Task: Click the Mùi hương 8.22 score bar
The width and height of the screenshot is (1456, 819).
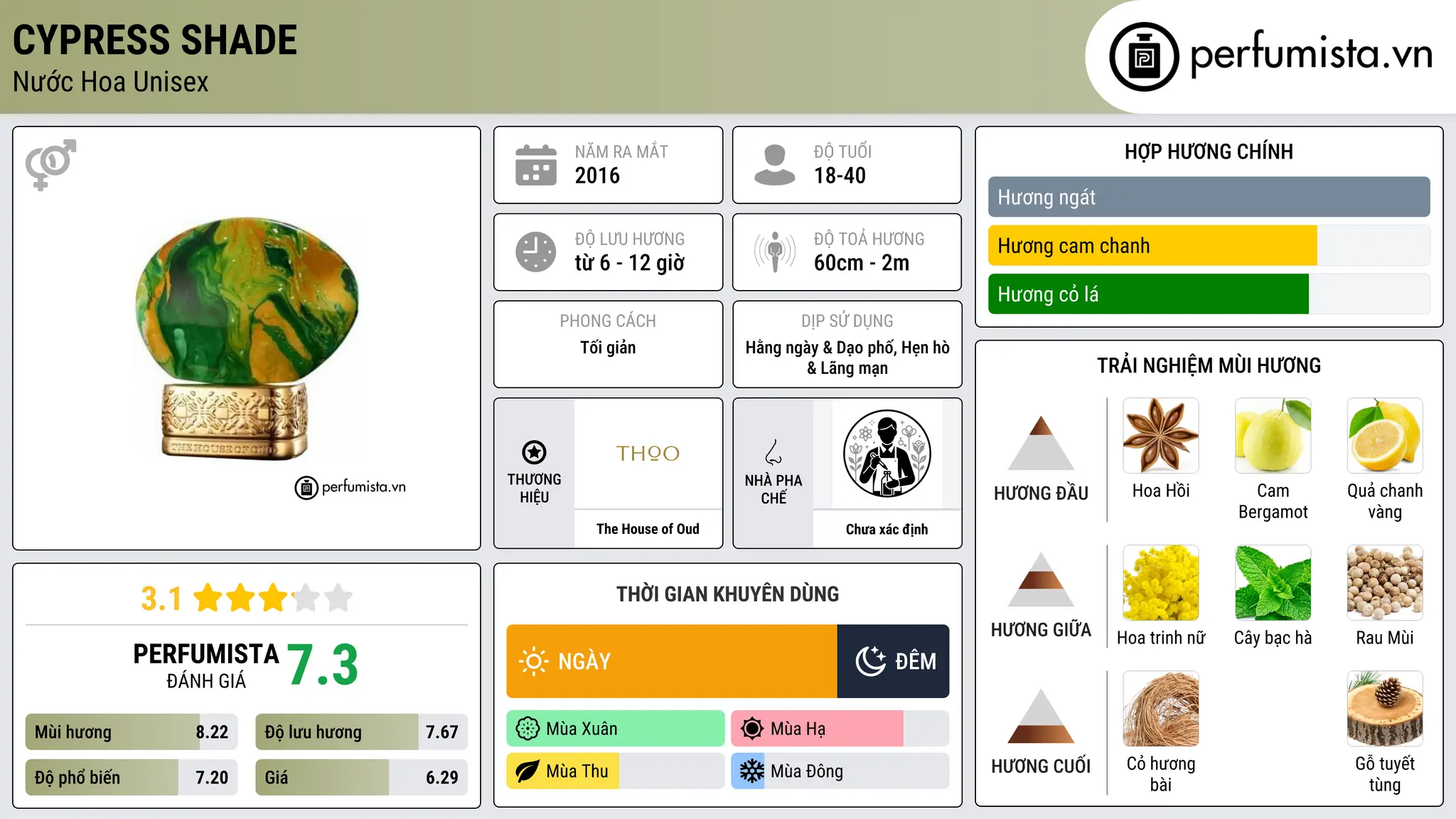Action: coord(132,732)
